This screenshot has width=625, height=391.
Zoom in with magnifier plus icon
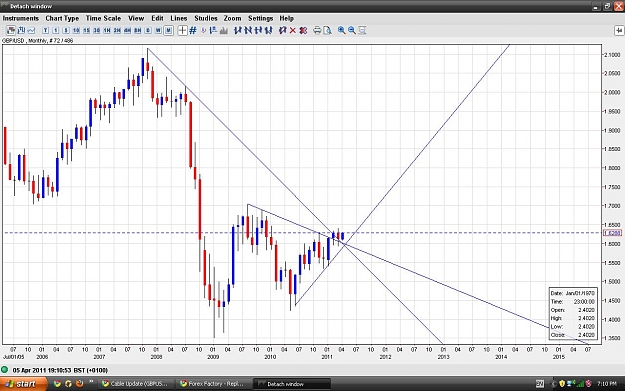tap(342, 30)
